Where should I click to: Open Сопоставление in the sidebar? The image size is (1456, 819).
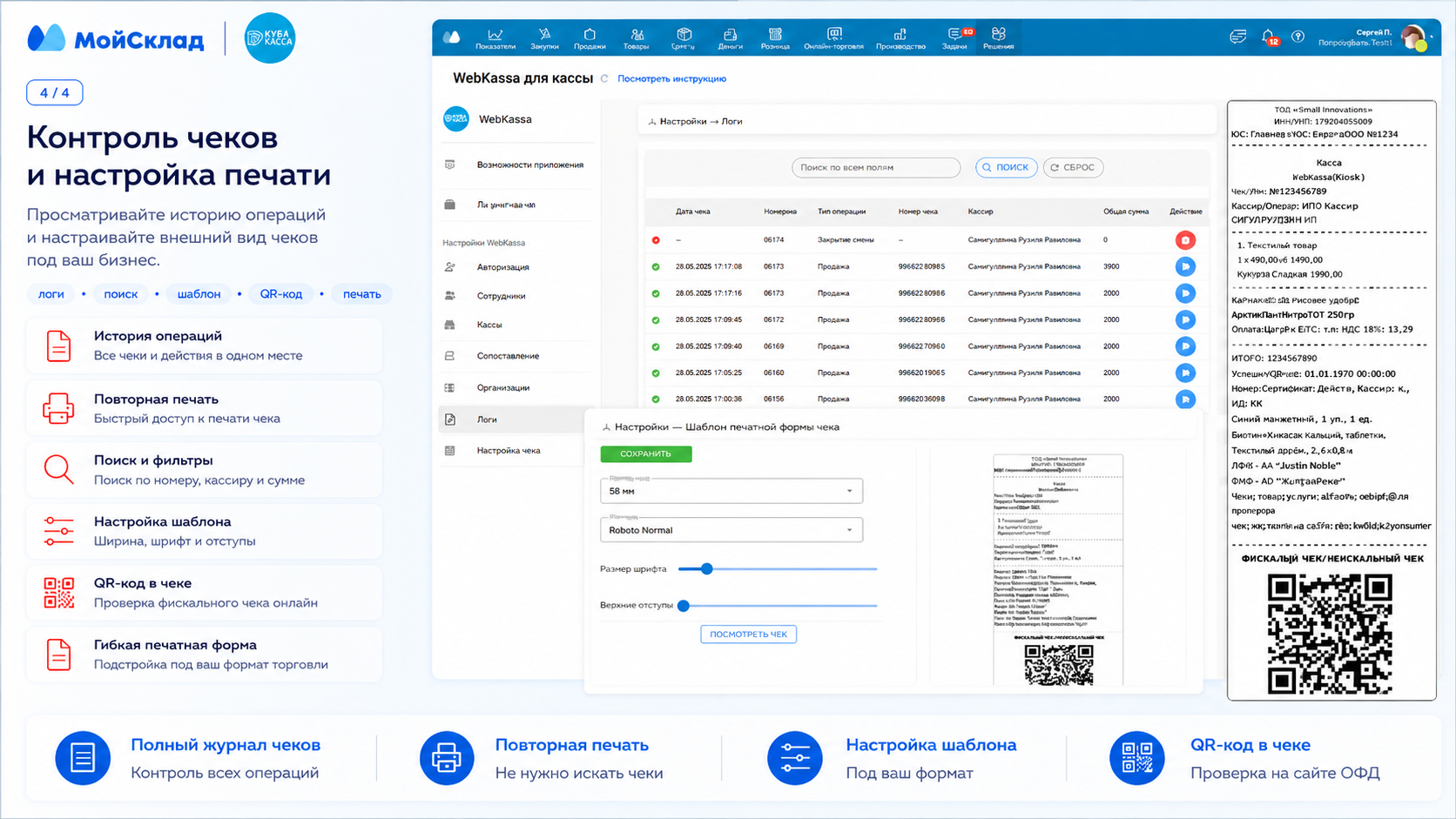[x=508, y=356]
